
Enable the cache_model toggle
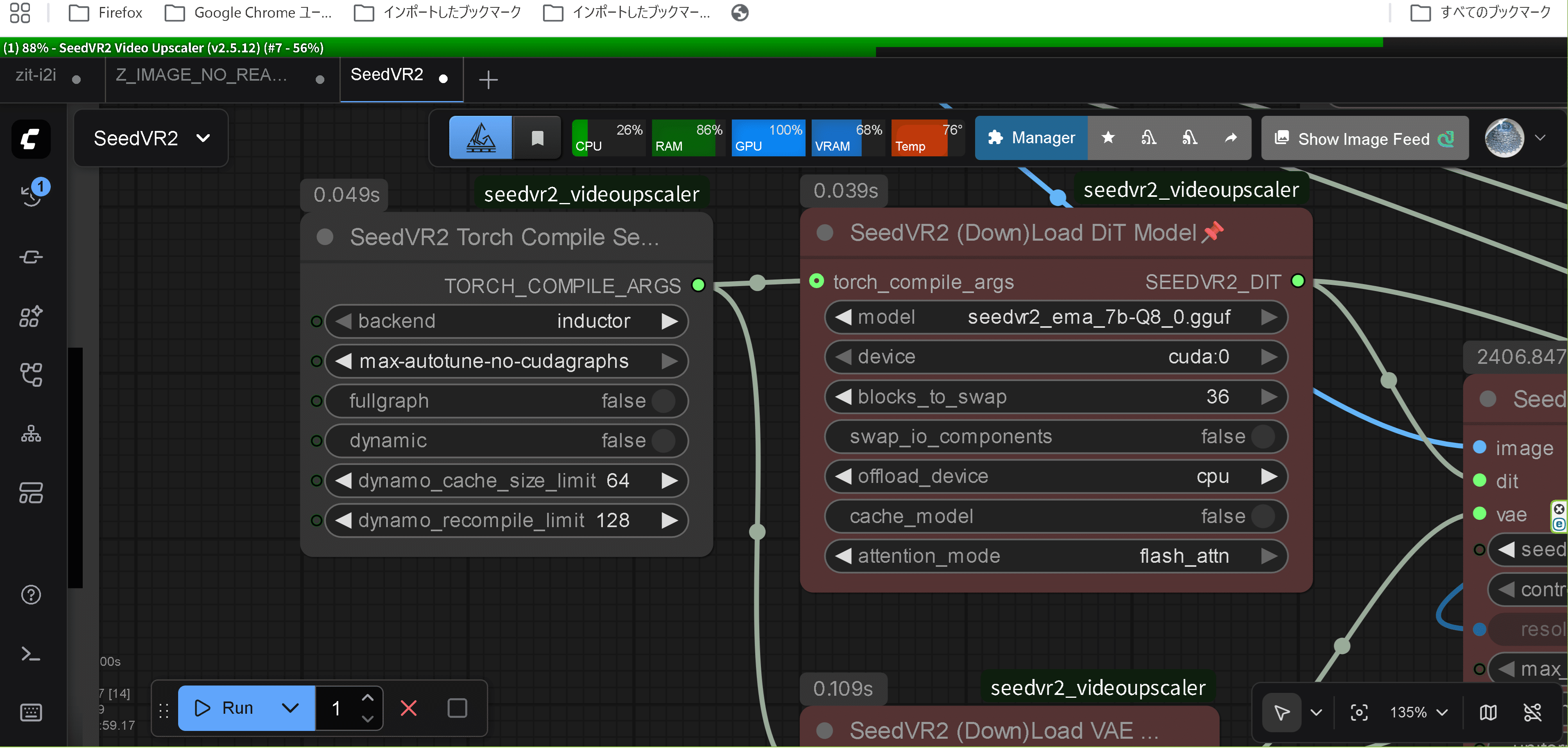1263,516
